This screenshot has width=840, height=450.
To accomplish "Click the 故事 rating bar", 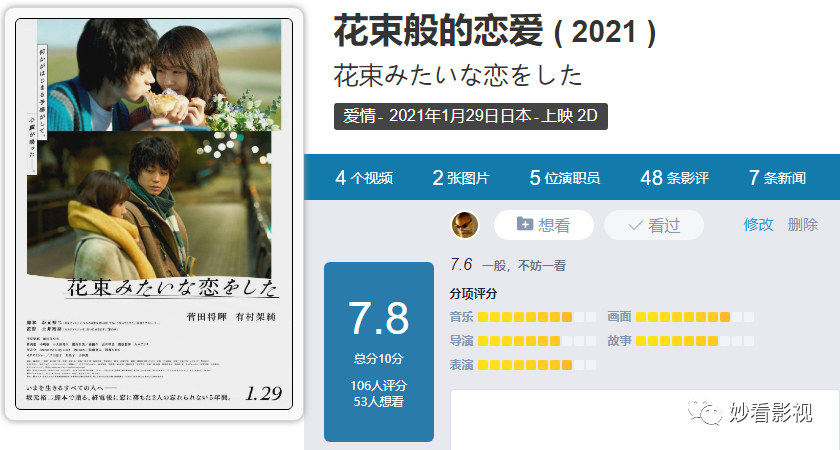I will tap(695, 341).
